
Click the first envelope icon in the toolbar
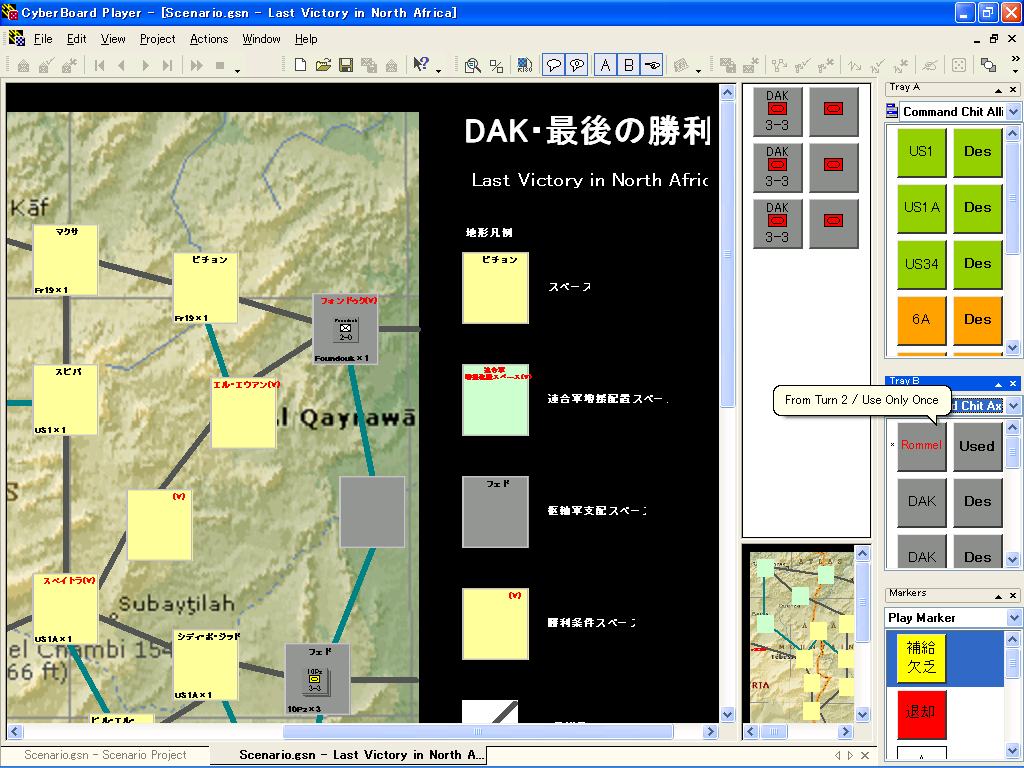[24, 65]
